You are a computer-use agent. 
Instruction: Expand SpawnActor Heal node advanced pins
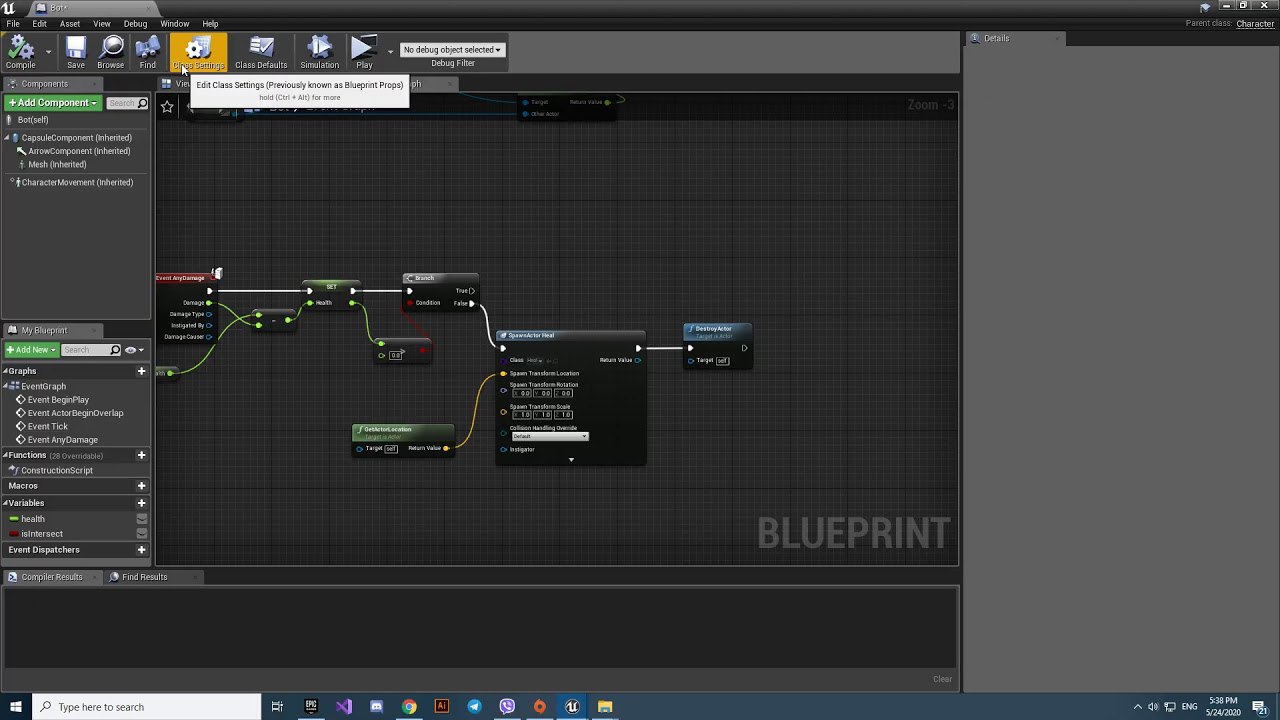[571, 460]
